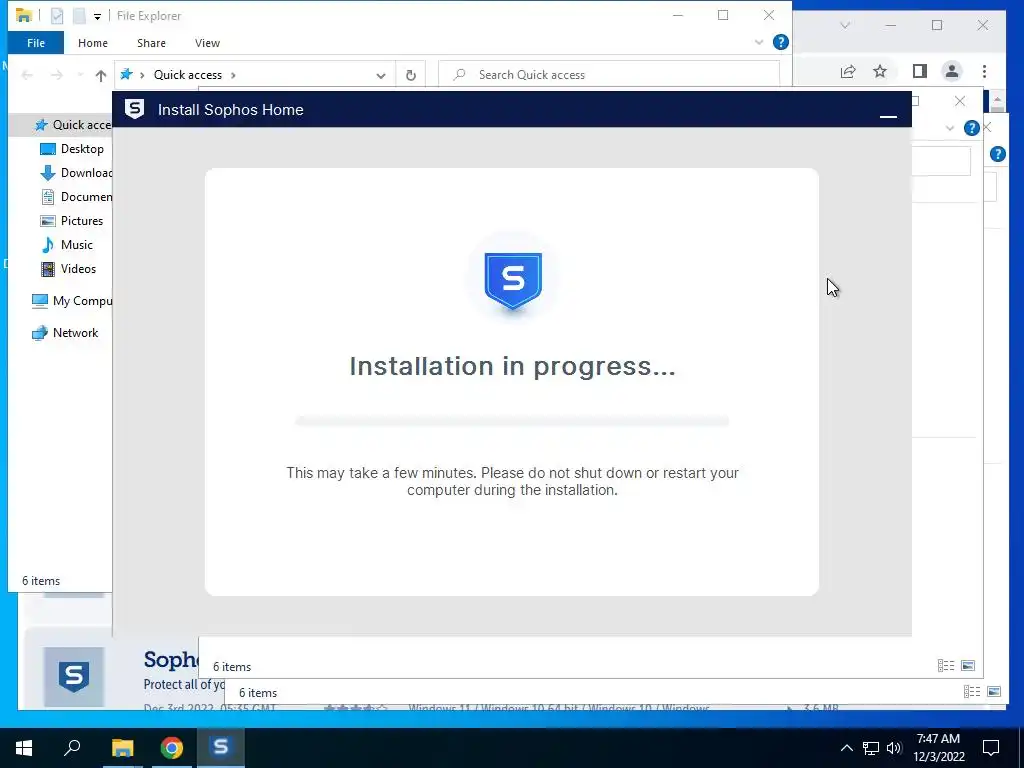Open Chrome three-dot menu
The image size is (1024, 768).
coord(984,71)
